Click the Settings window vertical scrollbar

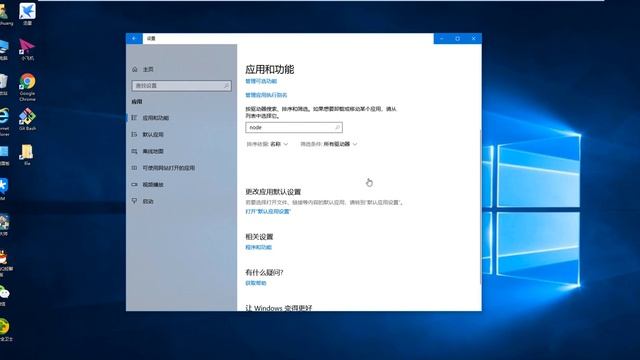coord(480,207)
